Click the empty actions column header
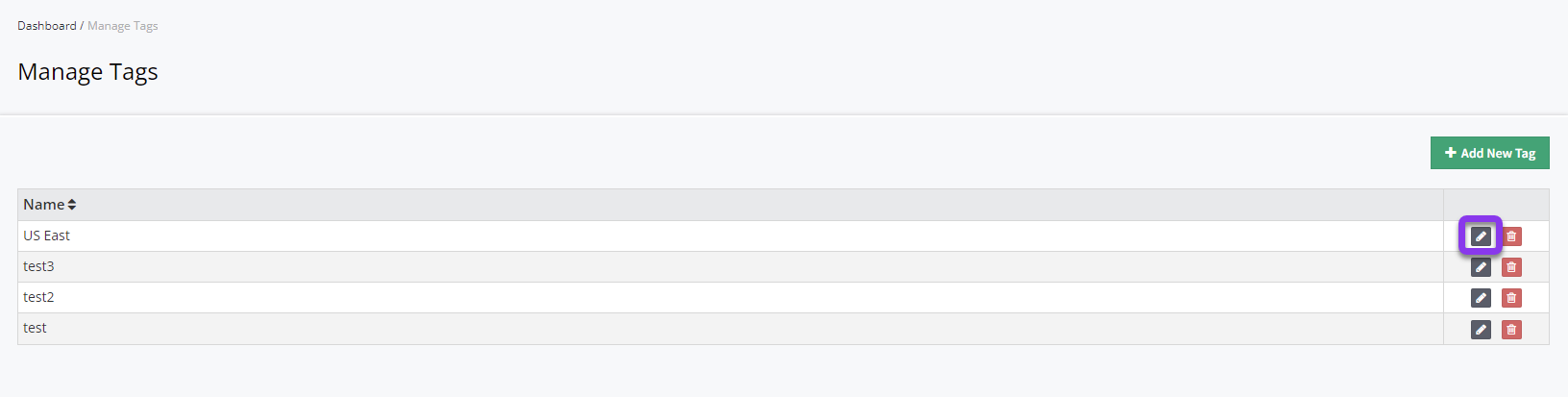Screen dimensions: 1568x397 (1495, 205)
